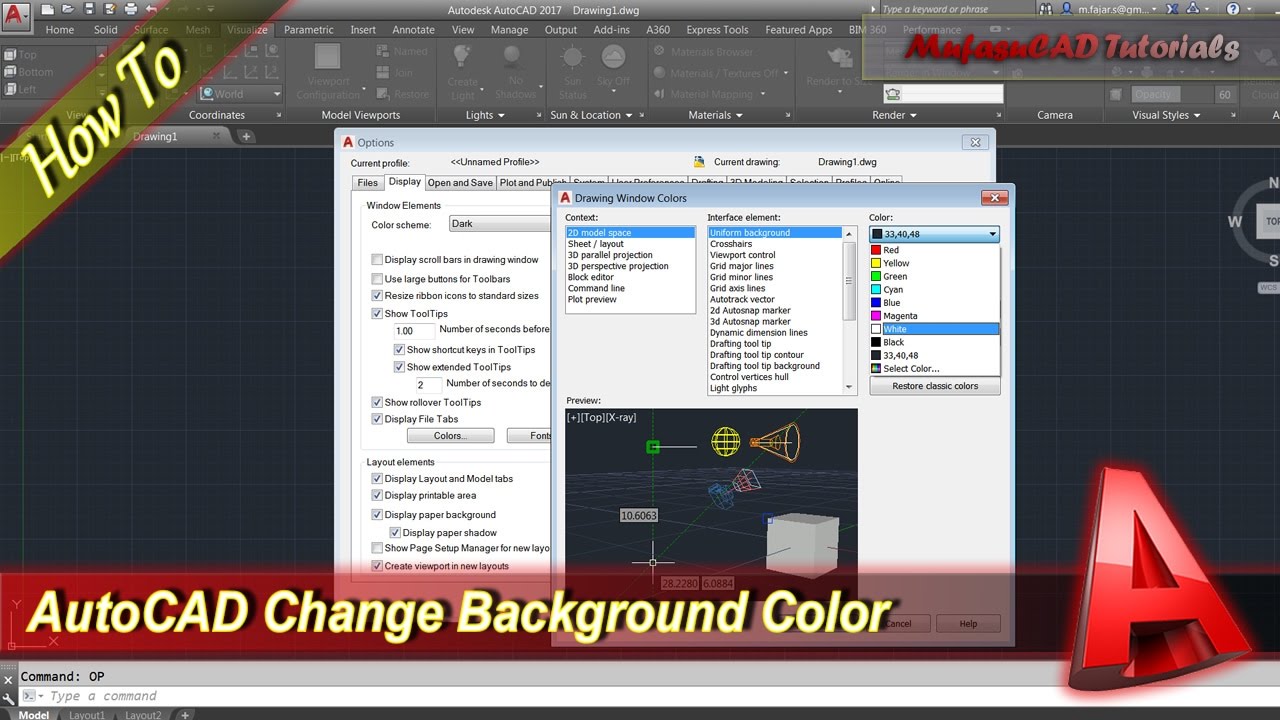
Task: Click the Colors... button
Action: pos(450,436)
